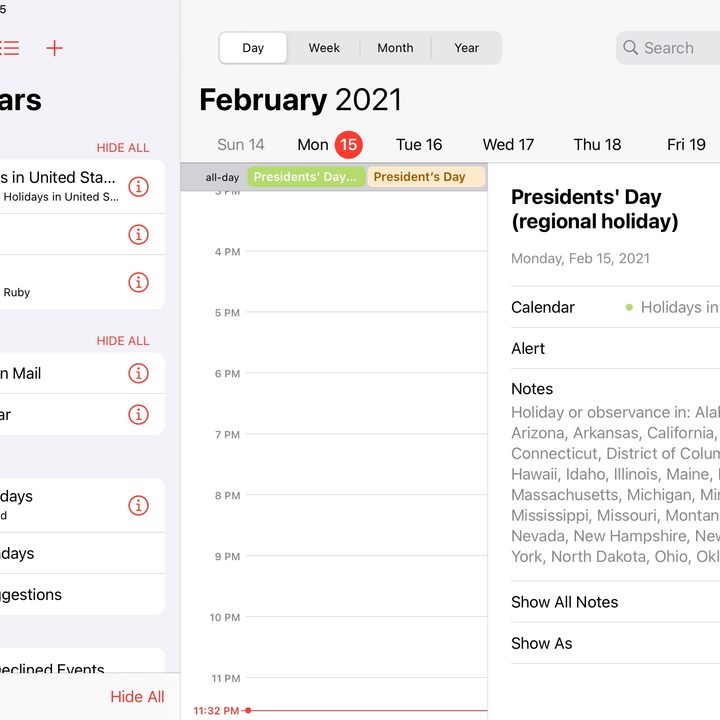Switch to Month view tab
Screen dimensions: 720x720
coord(395,48)
